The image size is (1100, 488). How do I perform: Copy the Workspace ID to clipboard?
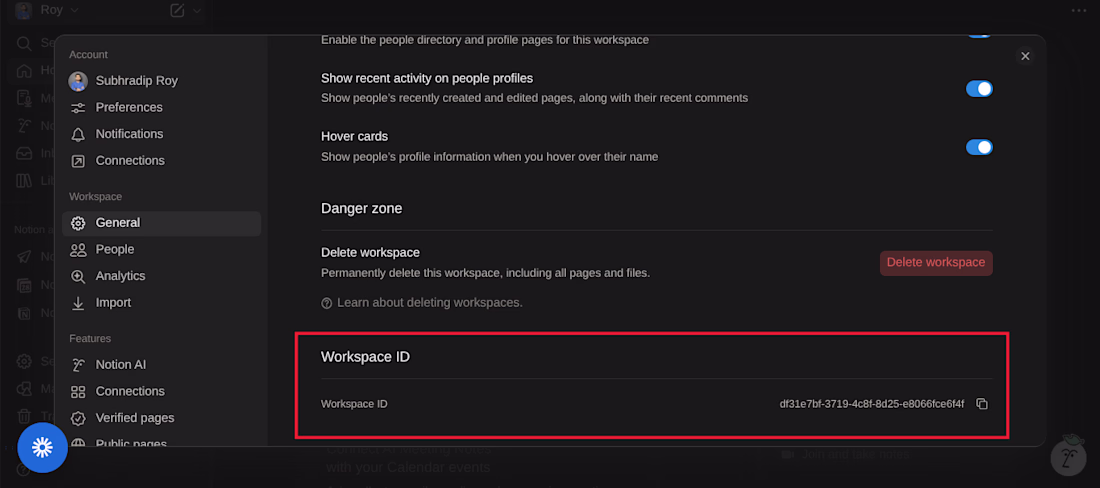pyautogui.click(x=982, y=404)
